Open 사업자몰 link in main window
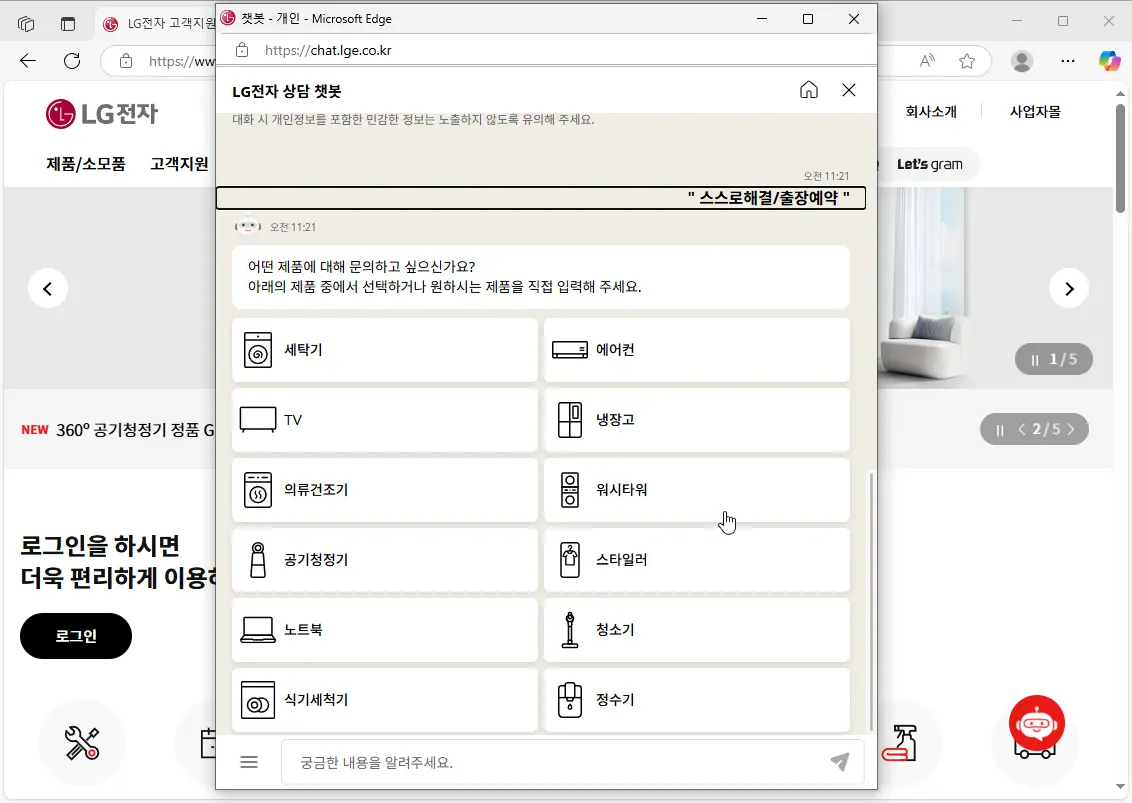Image resolution: width=1132 pixels, height=803 pixels. (1035, 111)
